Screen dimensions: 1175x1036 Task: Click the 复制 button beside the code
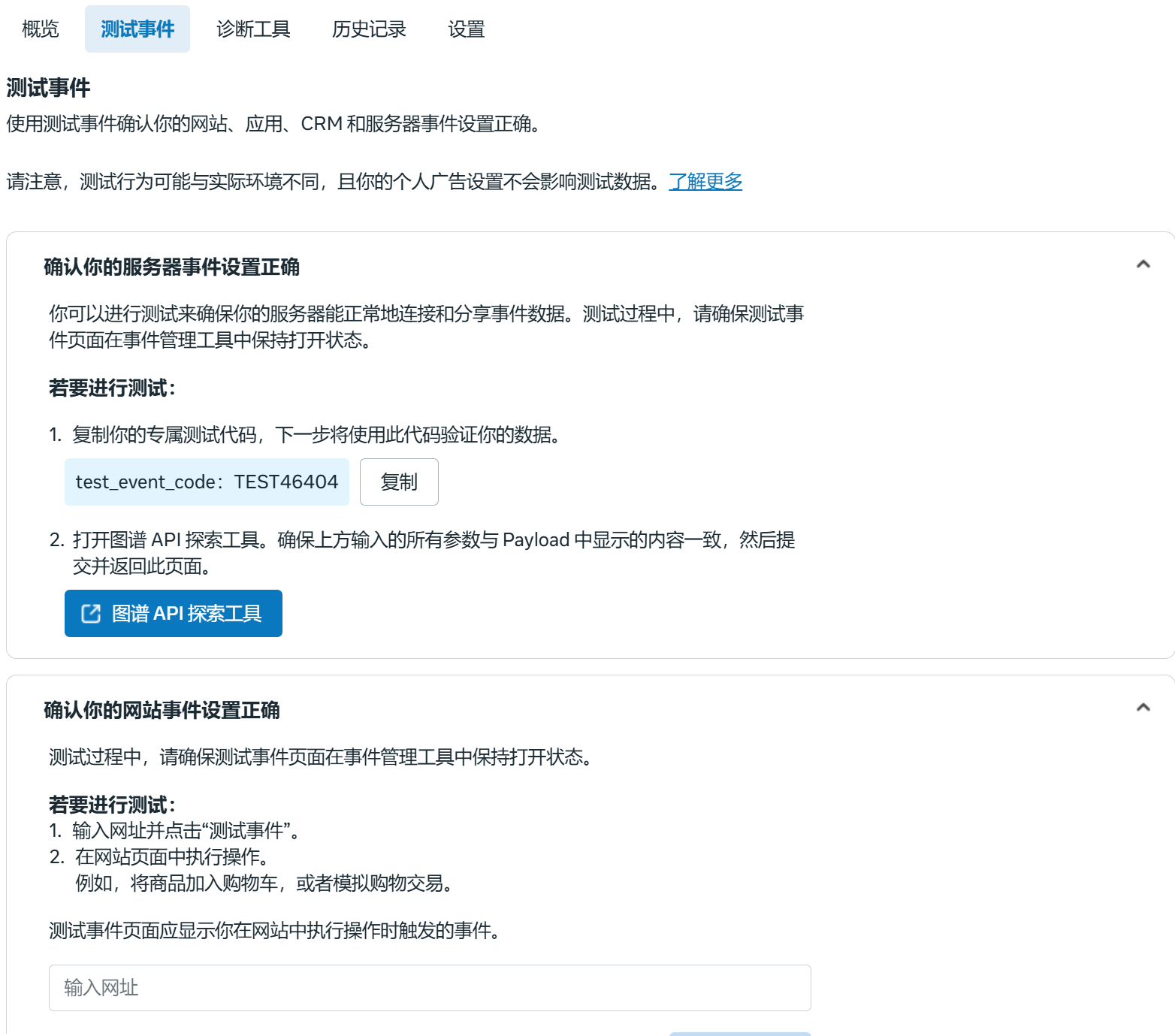399,482
